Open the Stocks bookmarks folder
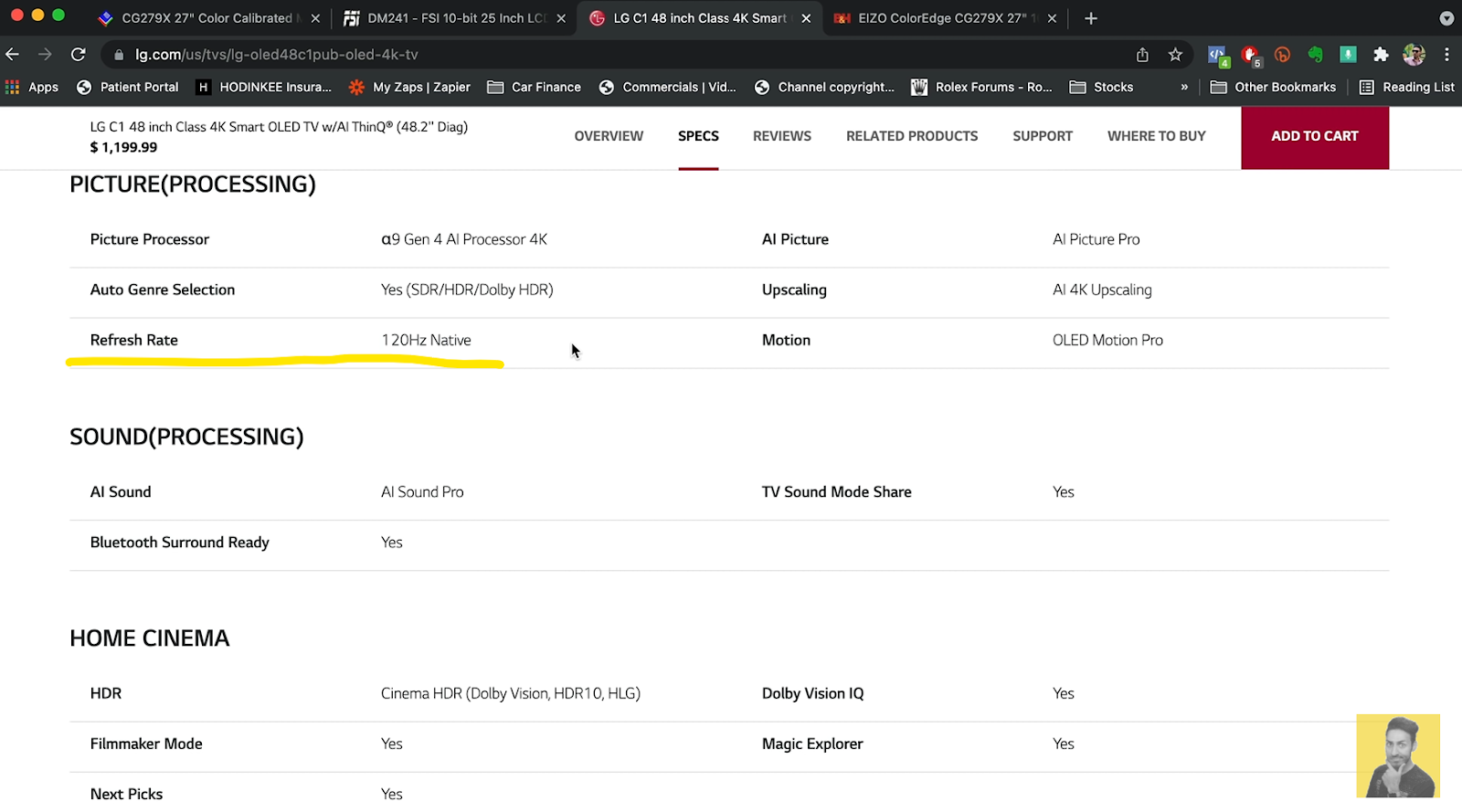This screenshot has width=1462, height=812. (x=1101, y=87)
